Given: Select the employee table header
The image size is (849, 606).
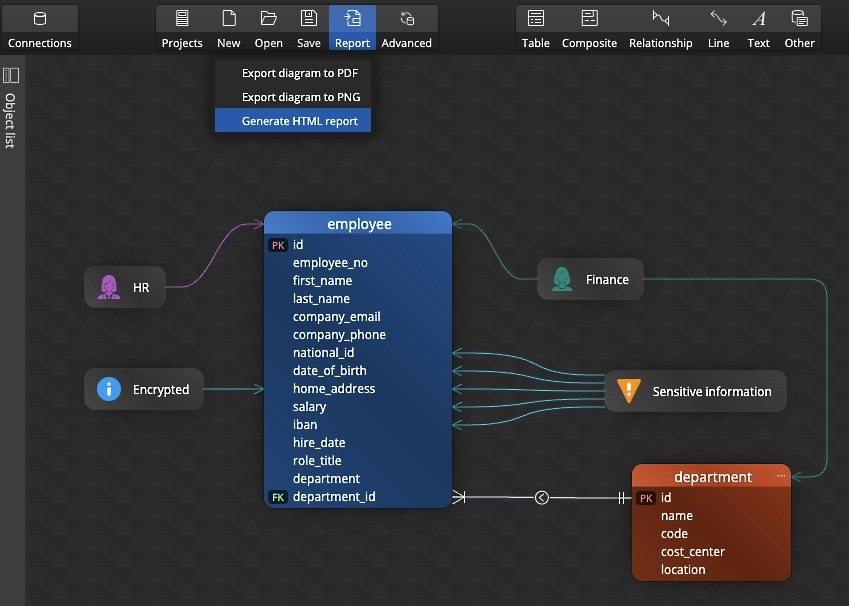Looking at the screenshot, I should click(358, 223).
